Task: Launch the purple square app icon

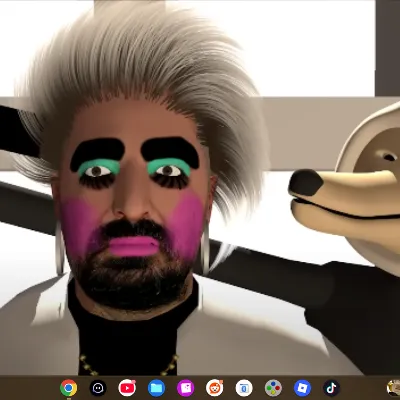Action: coord(186,388)
